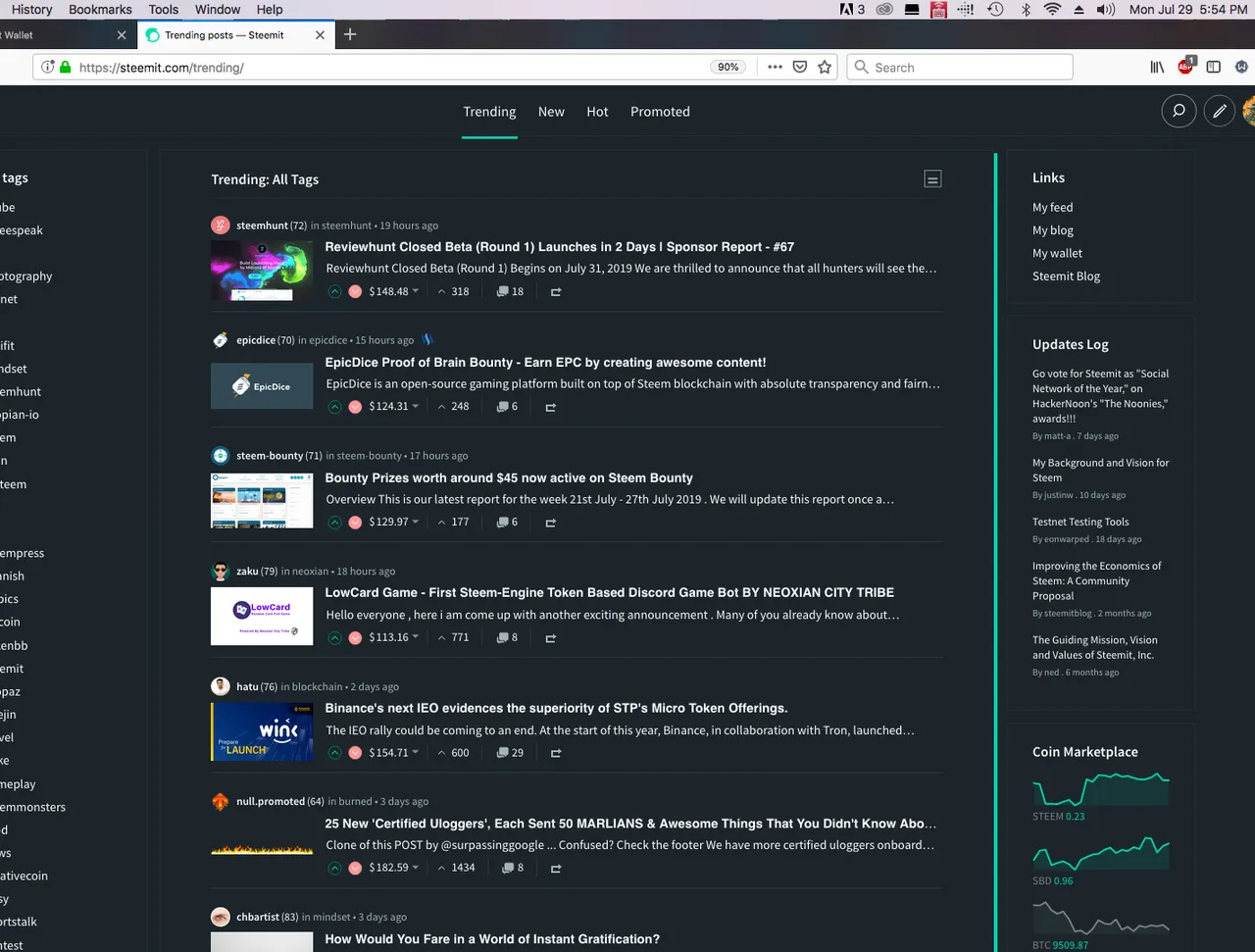Open LowCard Game post title
1255x952 pixels.
point(610,593)
